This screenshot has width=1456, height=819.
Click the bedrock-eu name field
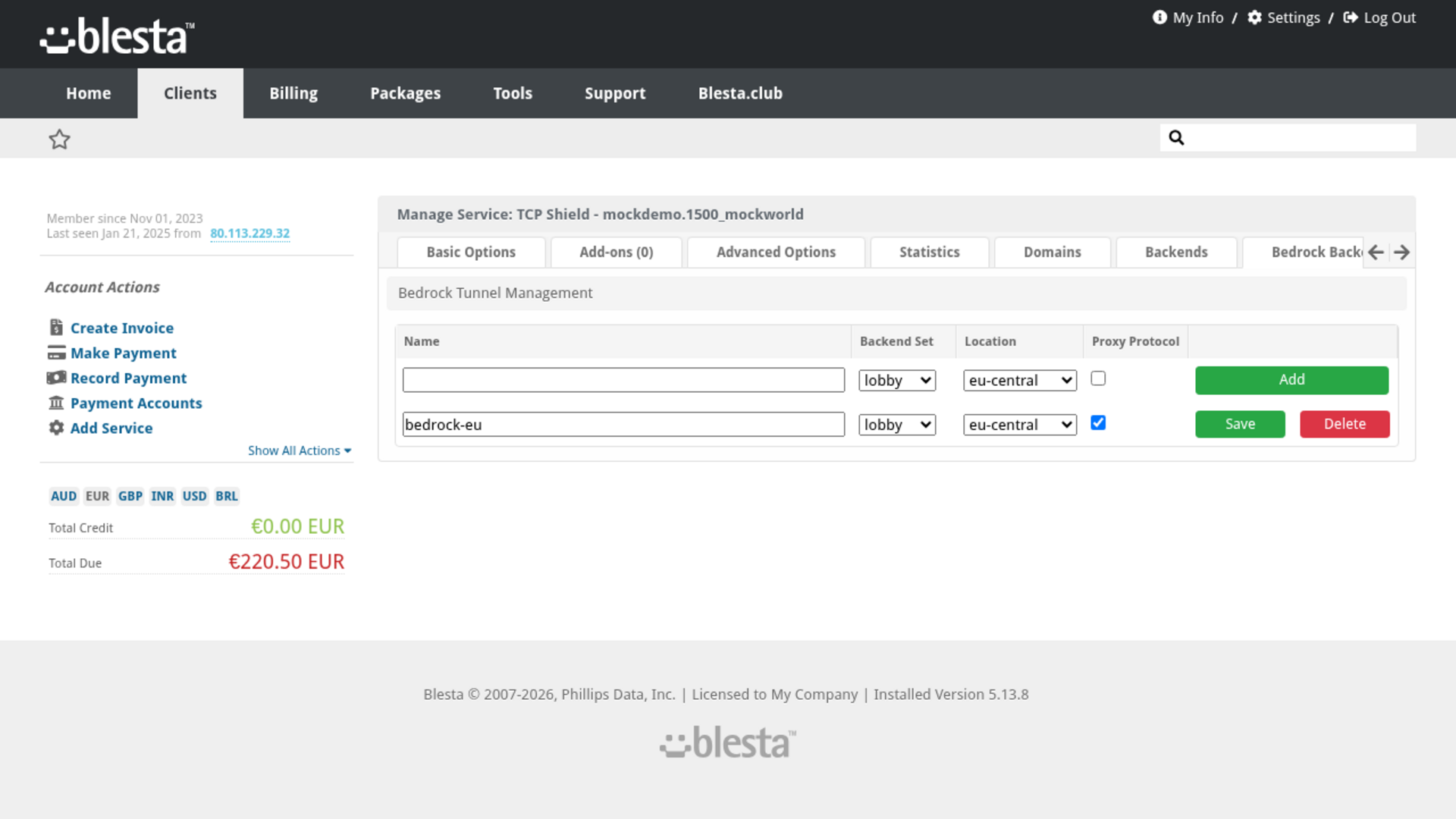click(623, 425)
